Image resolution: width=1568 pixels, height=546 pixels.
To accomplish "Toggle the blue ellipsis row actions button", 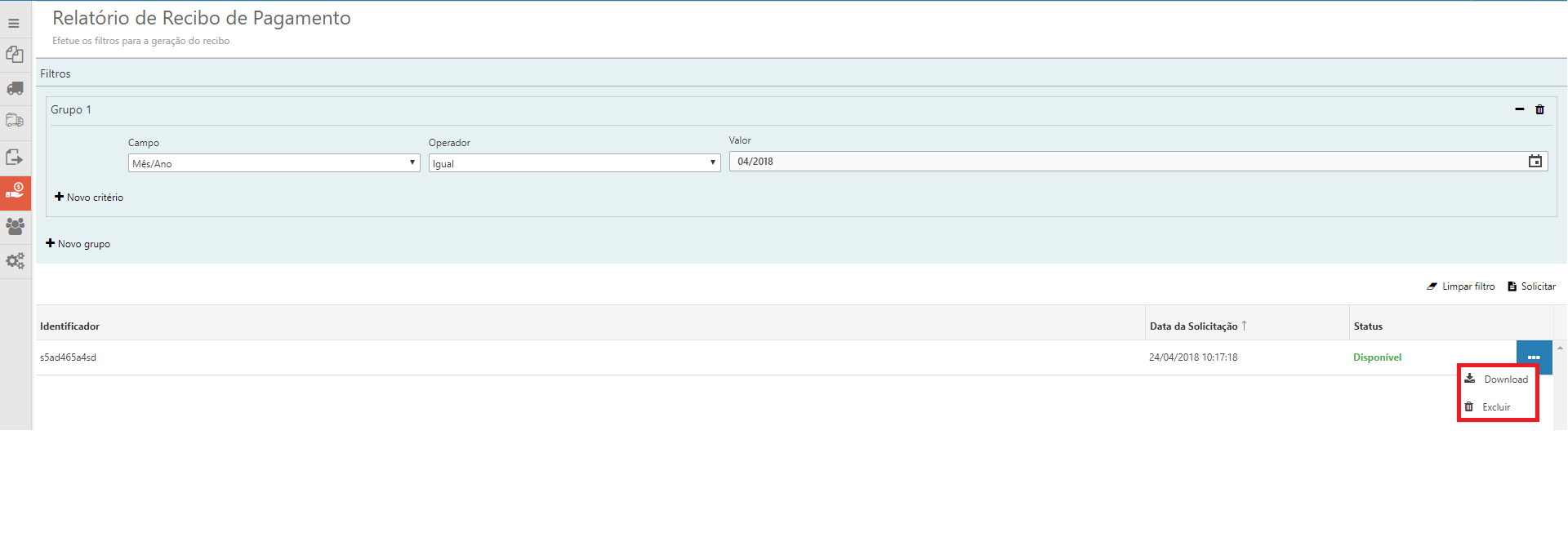I will [1534, 357].
